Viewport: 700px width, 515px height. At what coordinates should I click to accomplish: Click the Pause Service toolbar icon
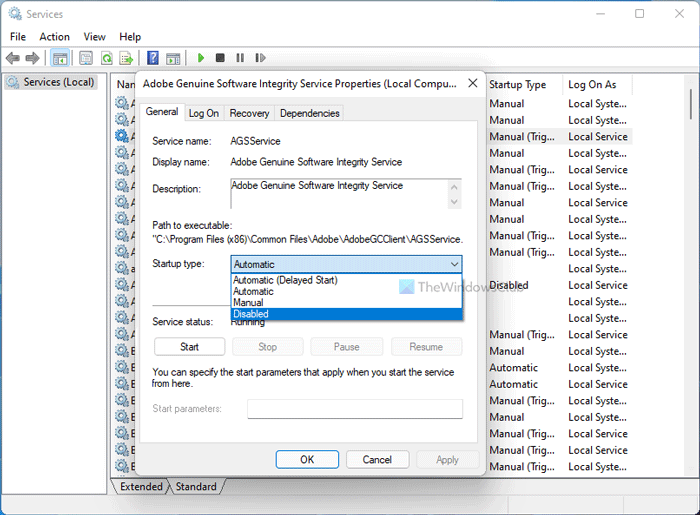pyautogui.click(x=240, y=58)
